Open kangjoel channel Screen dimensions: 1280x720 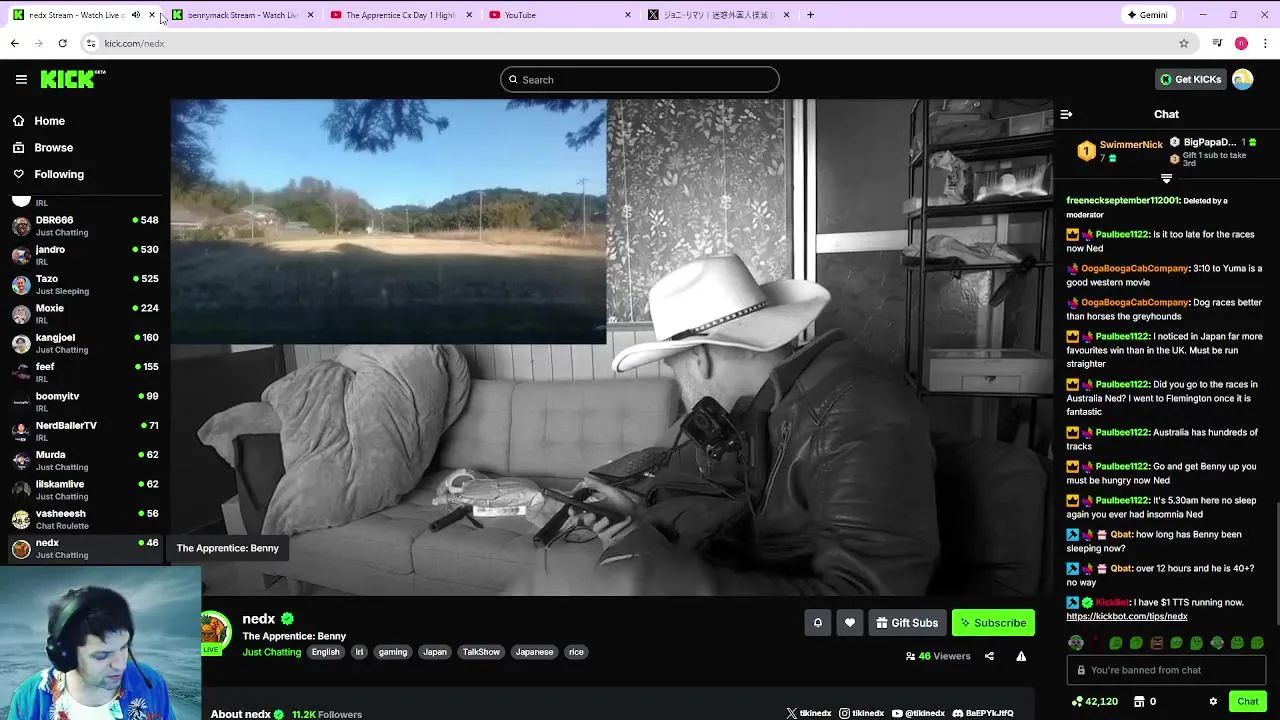85,343
